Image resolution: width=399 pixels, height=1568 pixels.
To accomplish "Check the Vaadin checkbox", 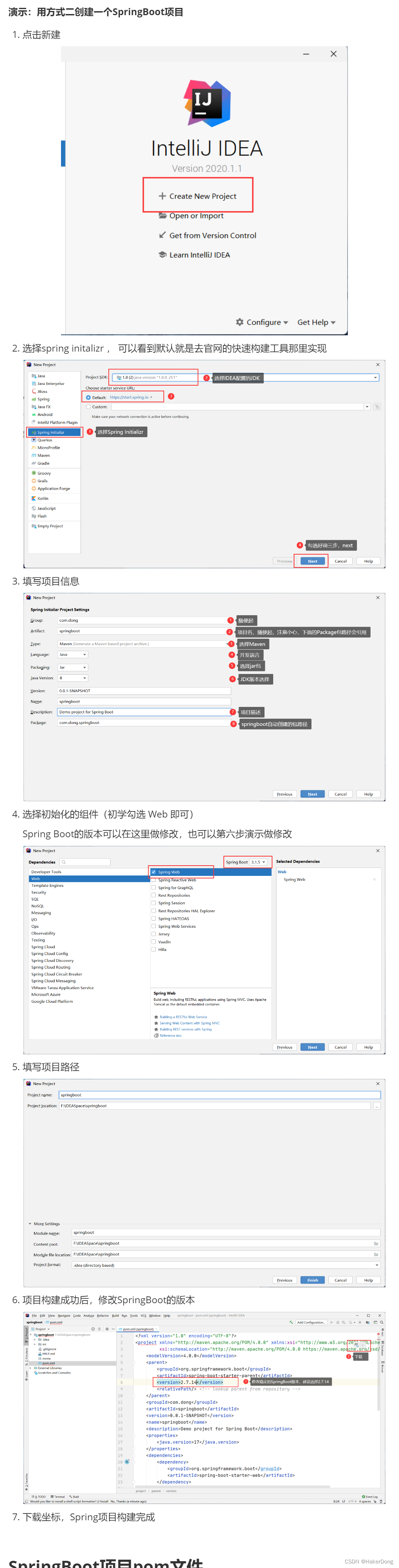I will [x=153, y=942].
